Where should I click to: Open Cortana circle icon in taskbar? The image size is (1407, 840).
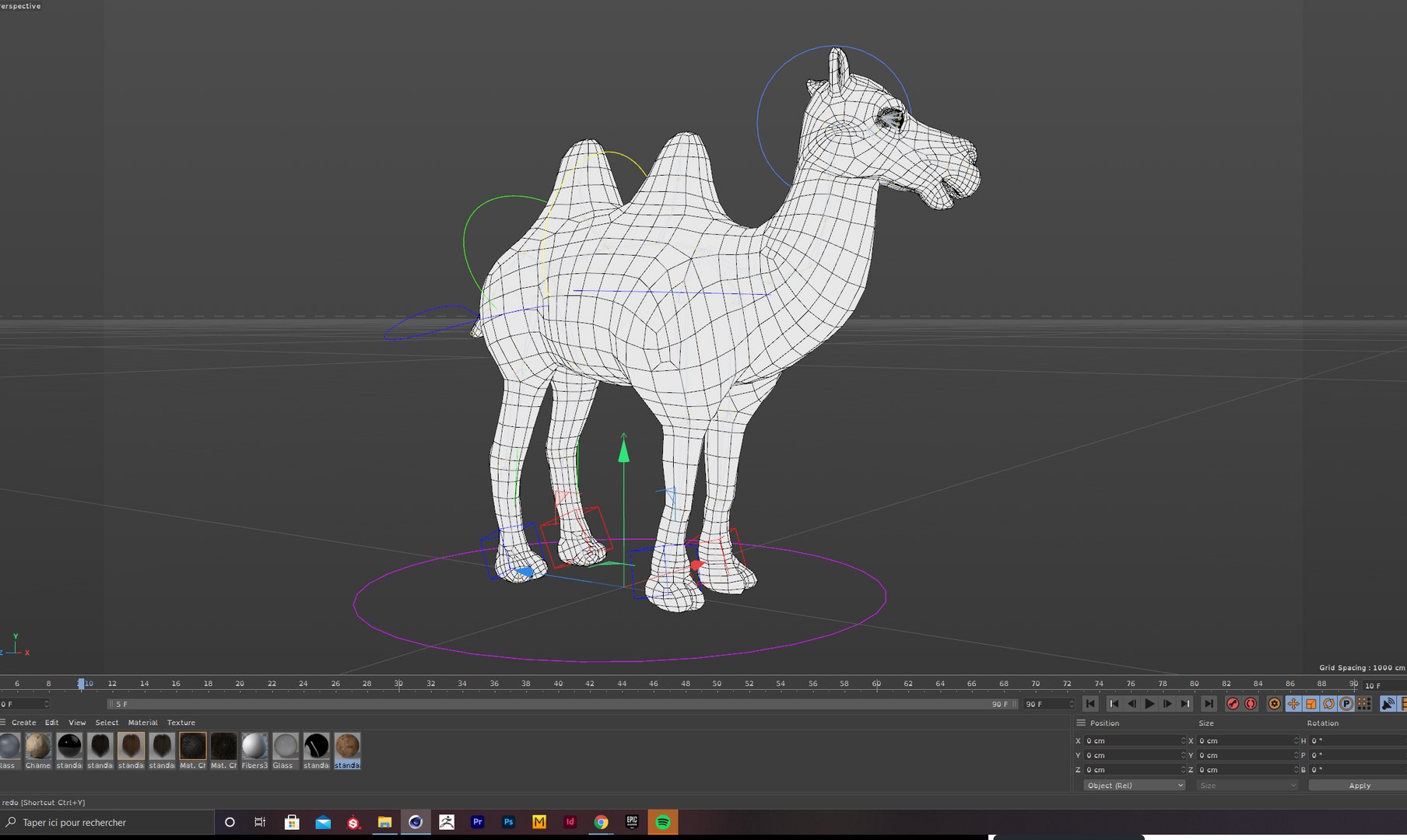point(230,822)
